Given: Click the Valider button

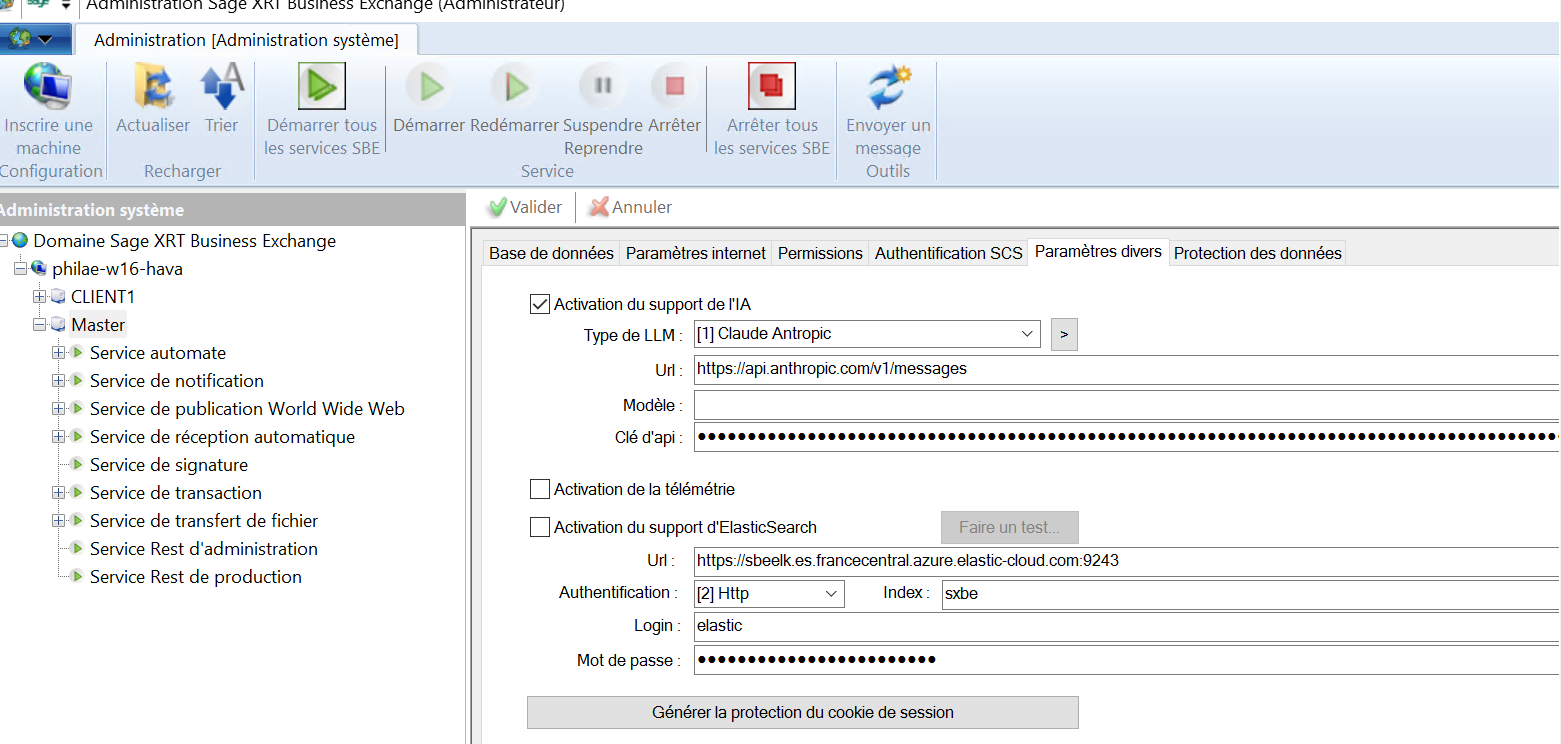Looking at the screenshot, I should tap(525, 207).
